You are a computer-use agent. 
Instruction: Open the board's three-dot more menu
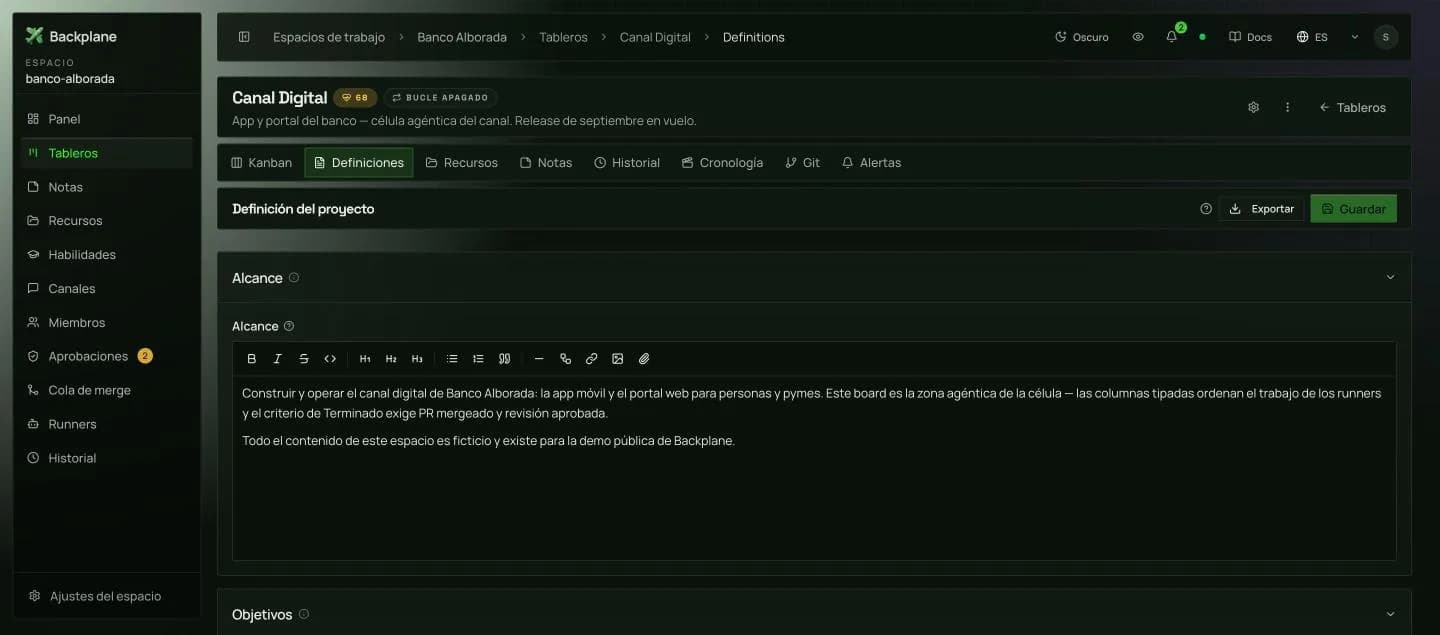click(x=1287, y=107)
